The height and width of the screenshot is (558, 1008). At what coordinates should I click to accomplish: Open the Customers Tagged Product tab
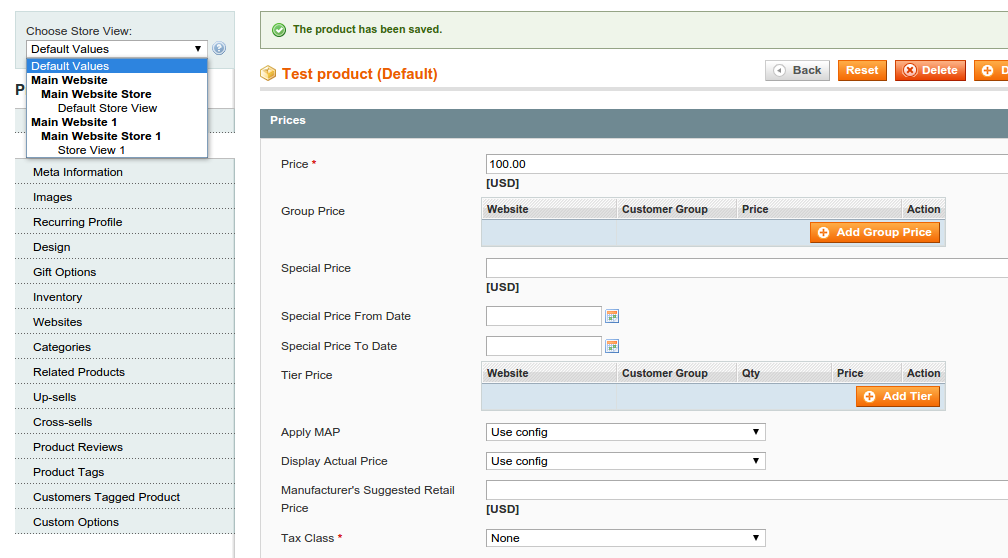(x=125, y=498)
